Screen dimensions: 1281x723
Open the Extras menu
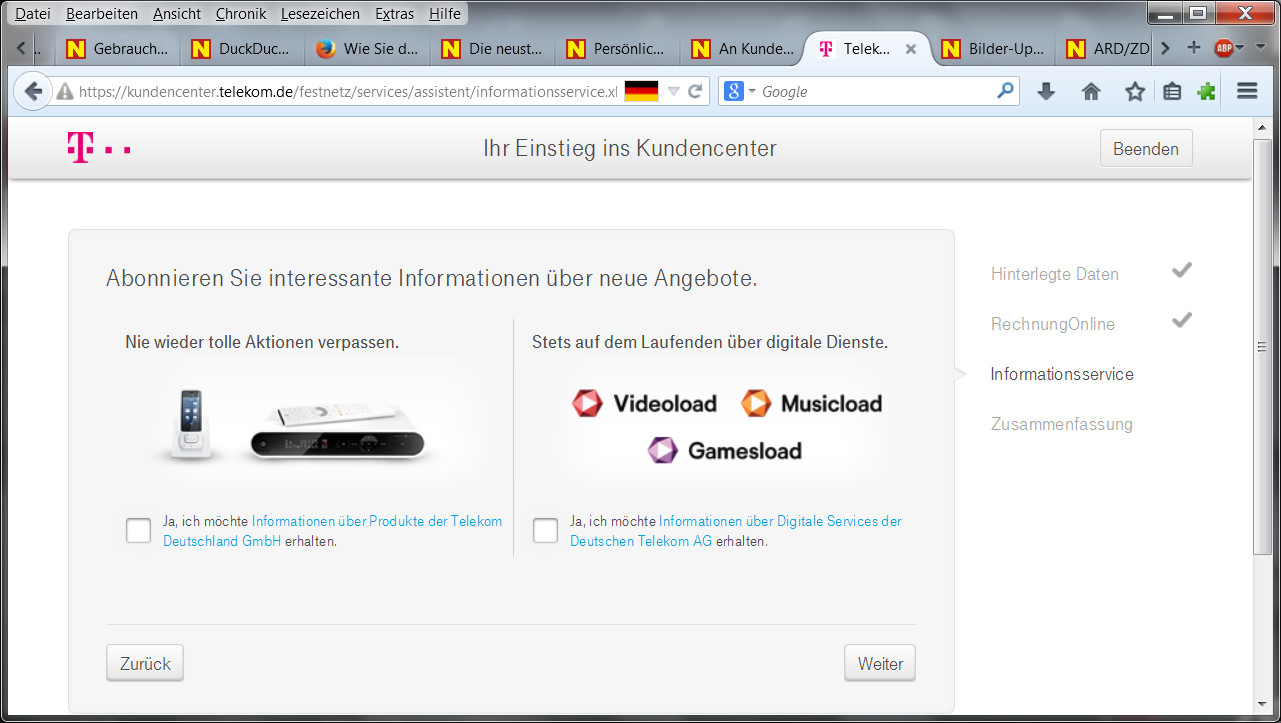click(x=395, y=14)
